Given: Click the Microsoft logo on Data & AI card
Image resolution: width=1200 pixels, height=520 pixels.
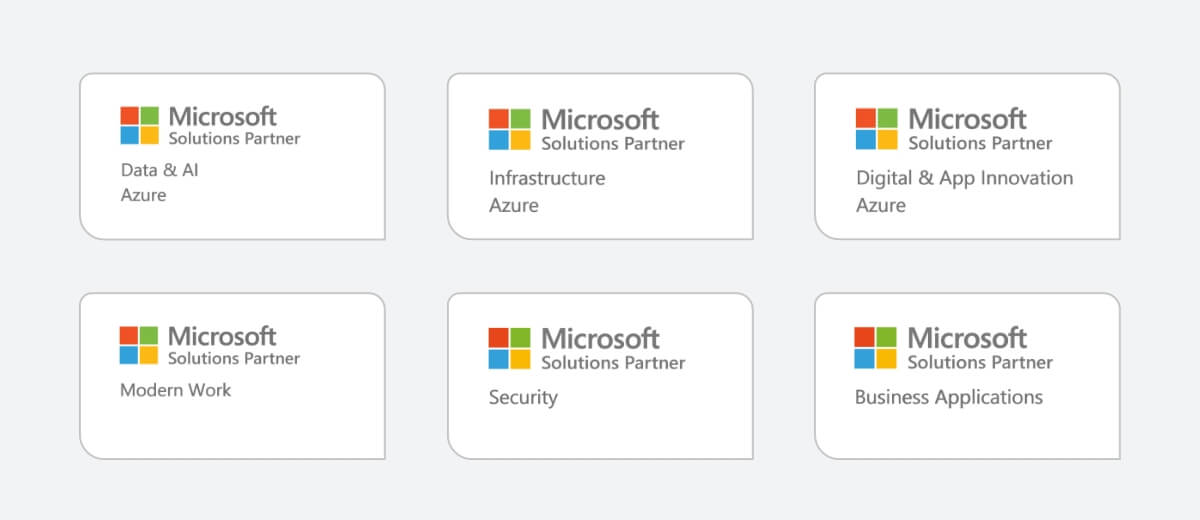Looking at the screenshot, I should click(140, 125).
